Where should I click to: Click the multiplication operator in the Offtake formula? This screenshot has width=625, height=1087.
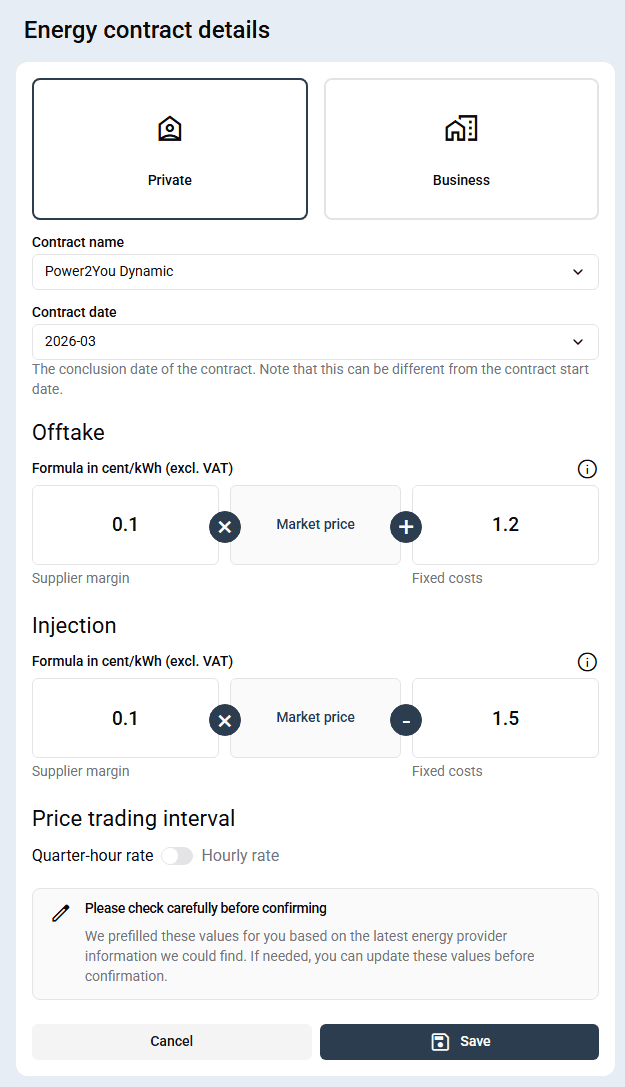pos(225,527)
